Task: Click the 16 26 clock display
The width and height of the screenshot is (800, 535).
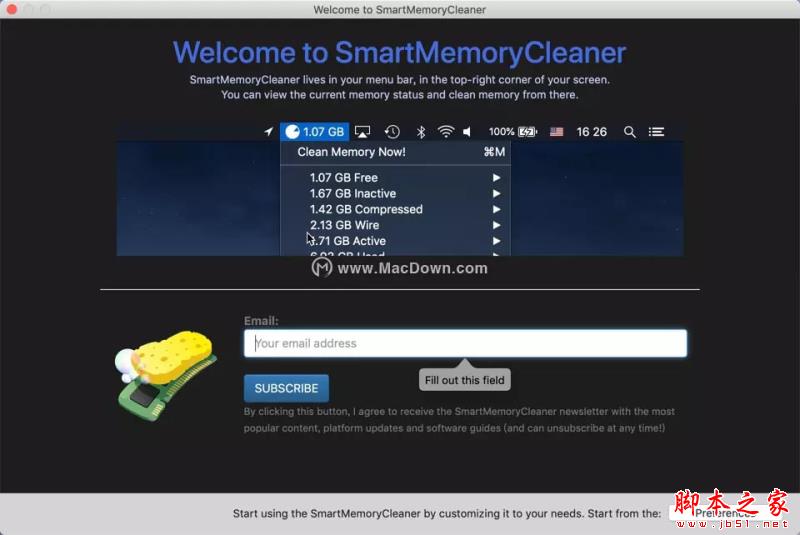Action: tap(591, 132)
